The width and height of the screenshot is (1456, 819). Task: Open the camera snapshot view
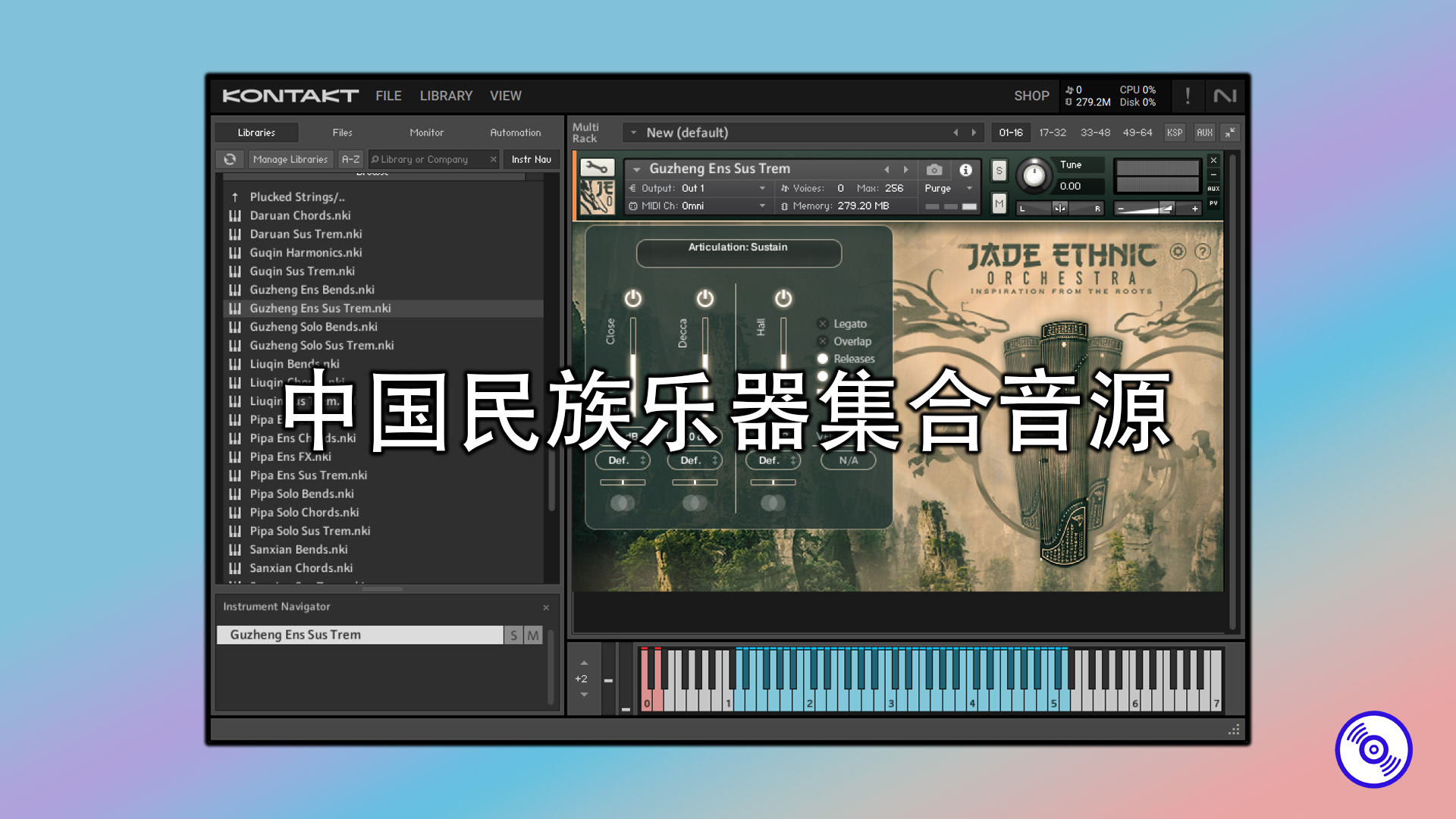(x=934, y=169)
